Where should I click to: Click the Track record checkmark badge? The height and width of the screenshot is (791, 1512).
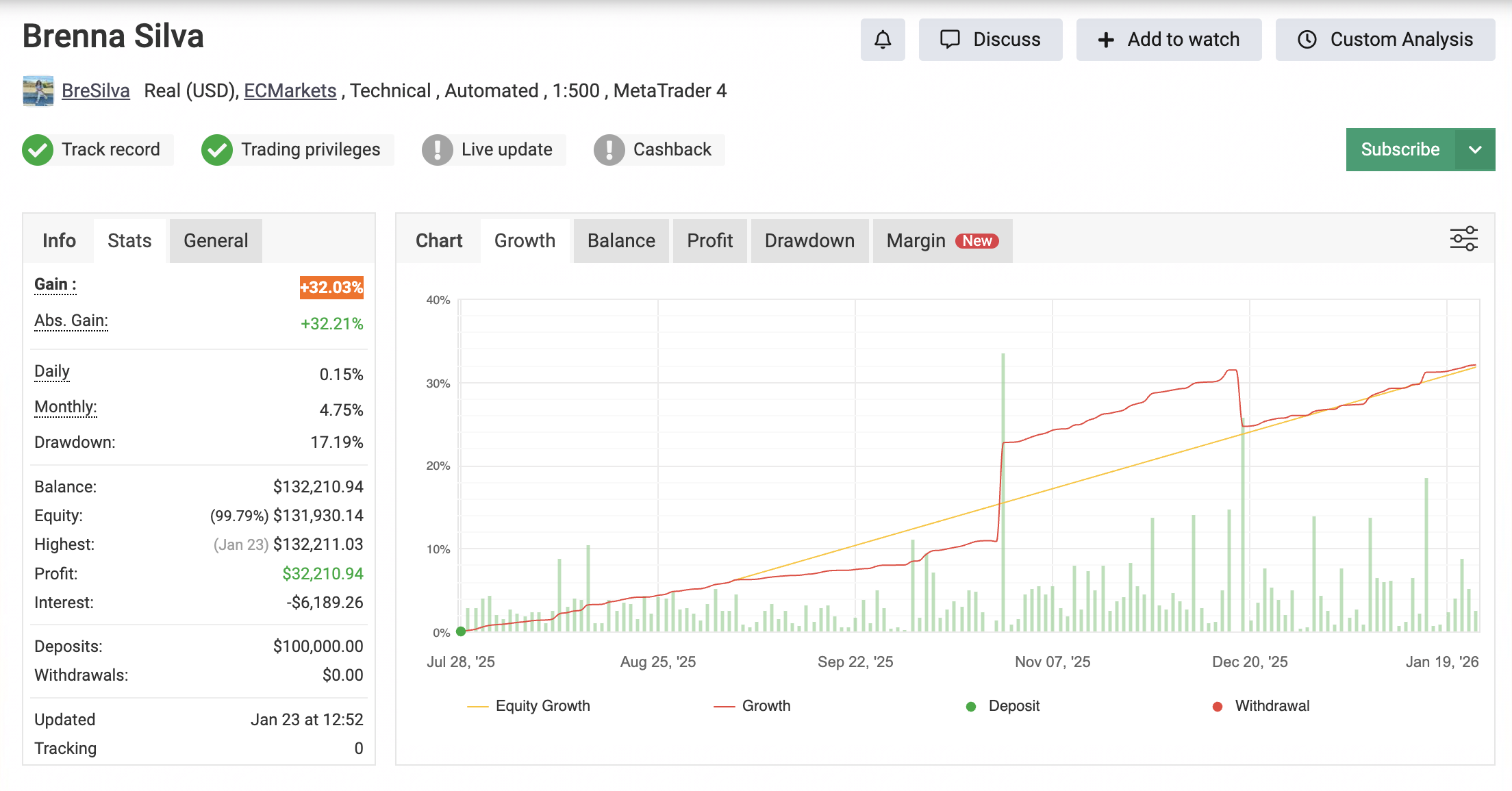pyautogui.click(x=38, y=149)
